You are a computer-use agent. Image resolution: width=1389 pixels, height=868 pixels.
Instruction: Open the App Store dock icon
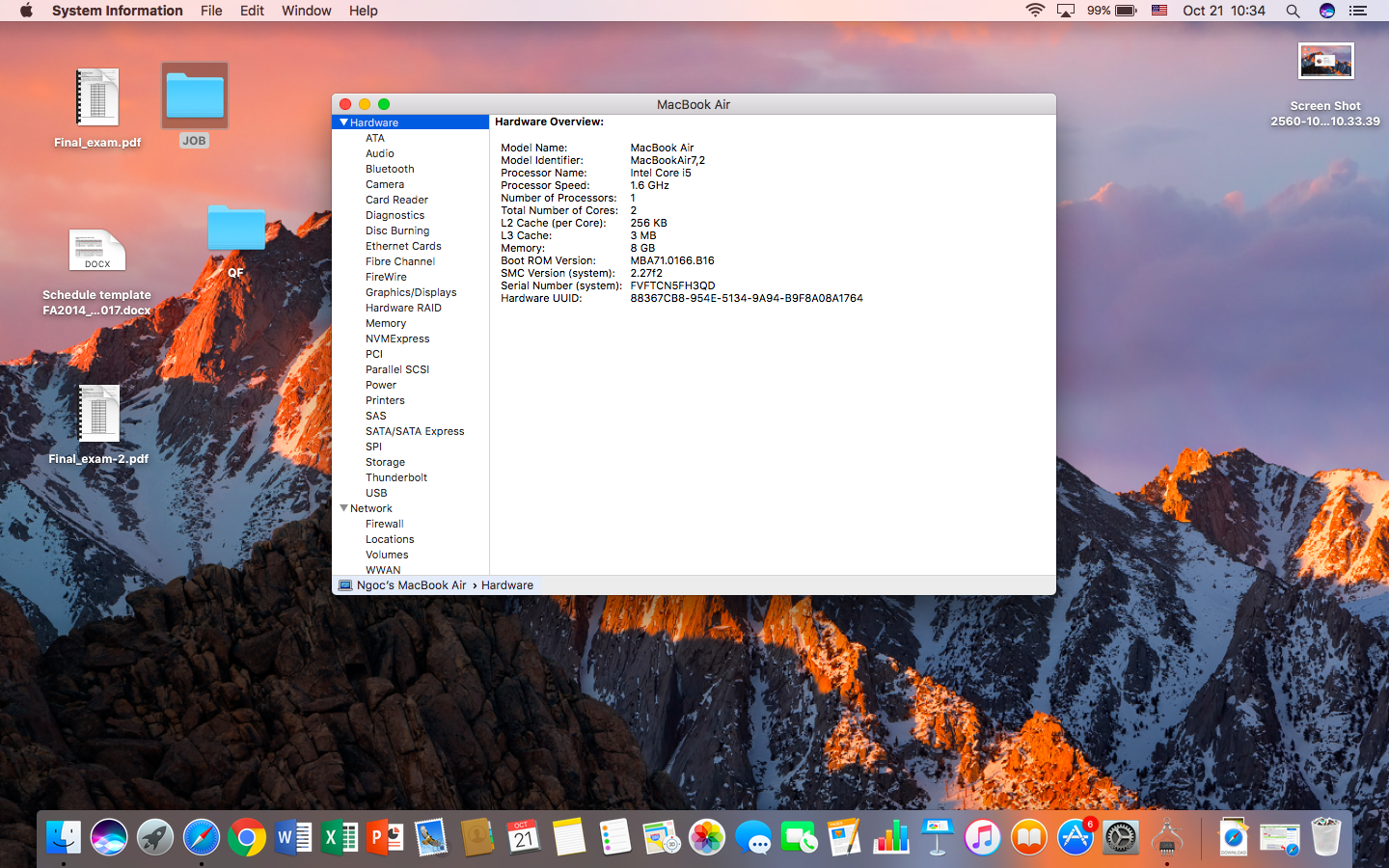[1075, 837]
